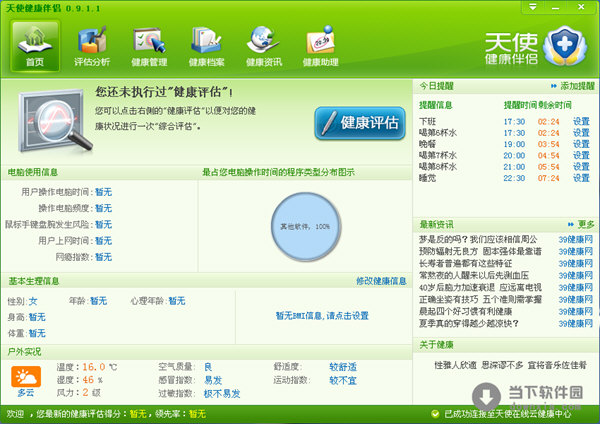Screen dimensions: 600x424
Task: Click 设置 for 喝第7杯水 reminder
Action: tap(581, 156)
